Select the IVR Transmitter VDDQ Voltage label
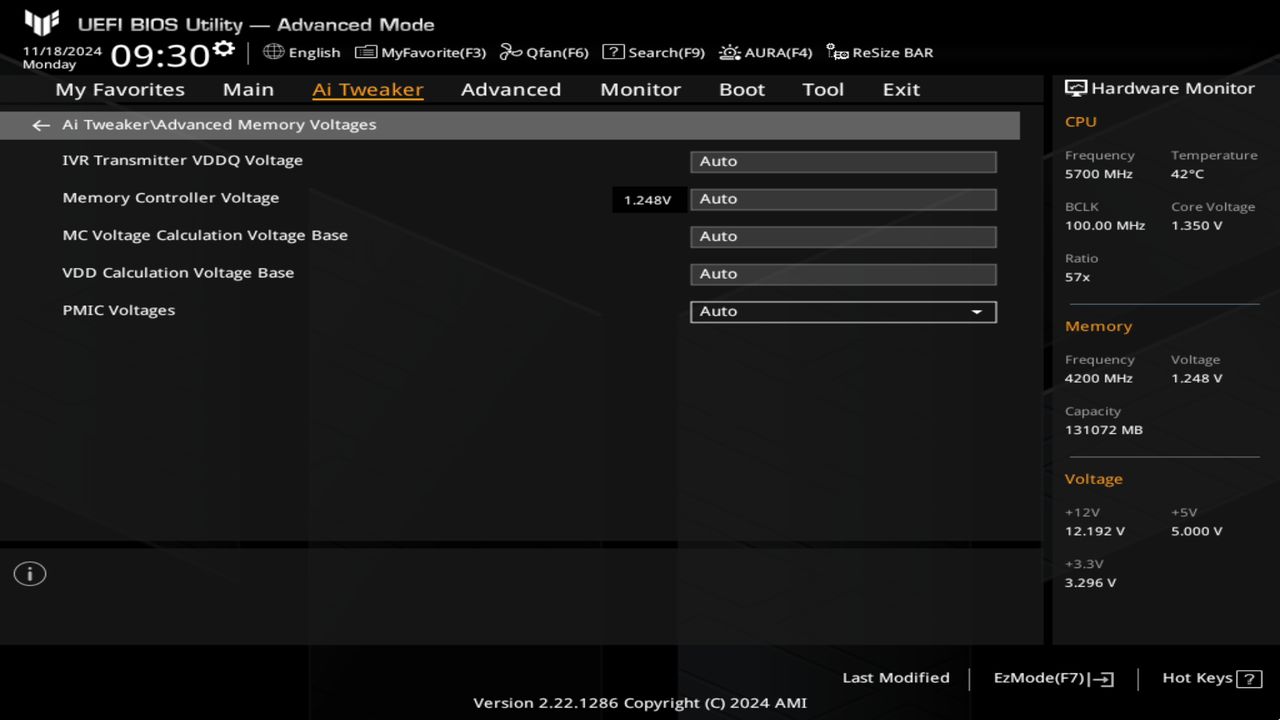This screenshot has height=720, width=1280. [x=182, y=160]
